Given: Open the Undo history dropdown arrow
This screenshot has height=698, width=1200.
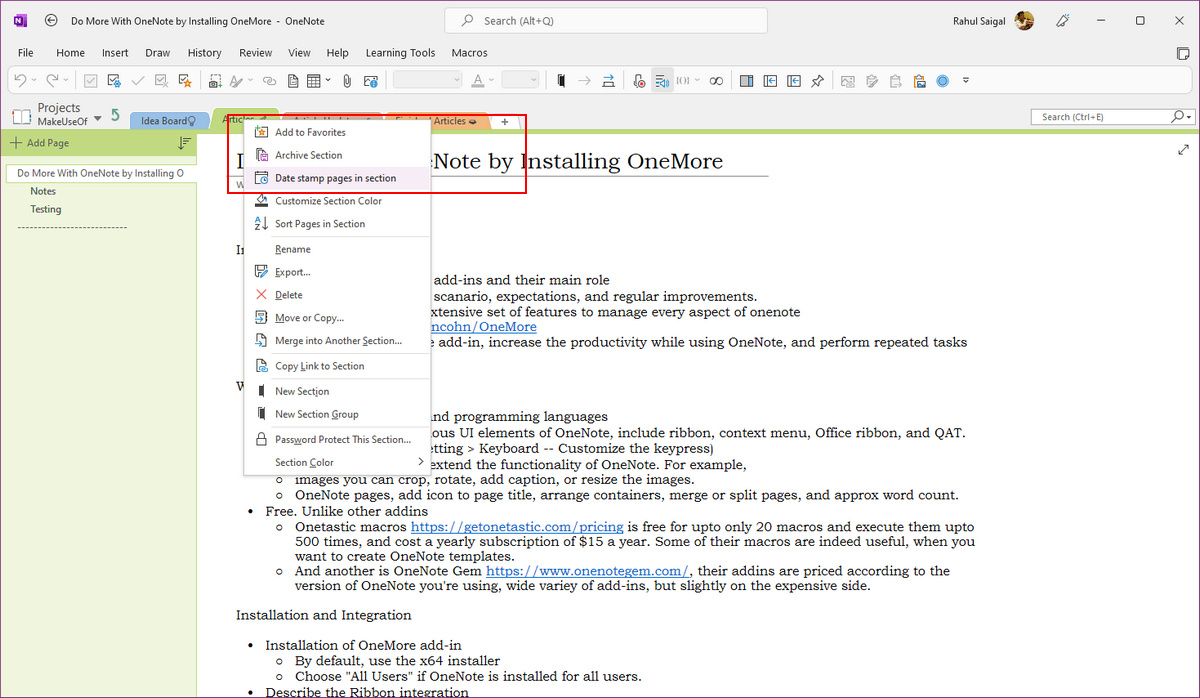Looking at the screenshot, I should click(33, 81).
